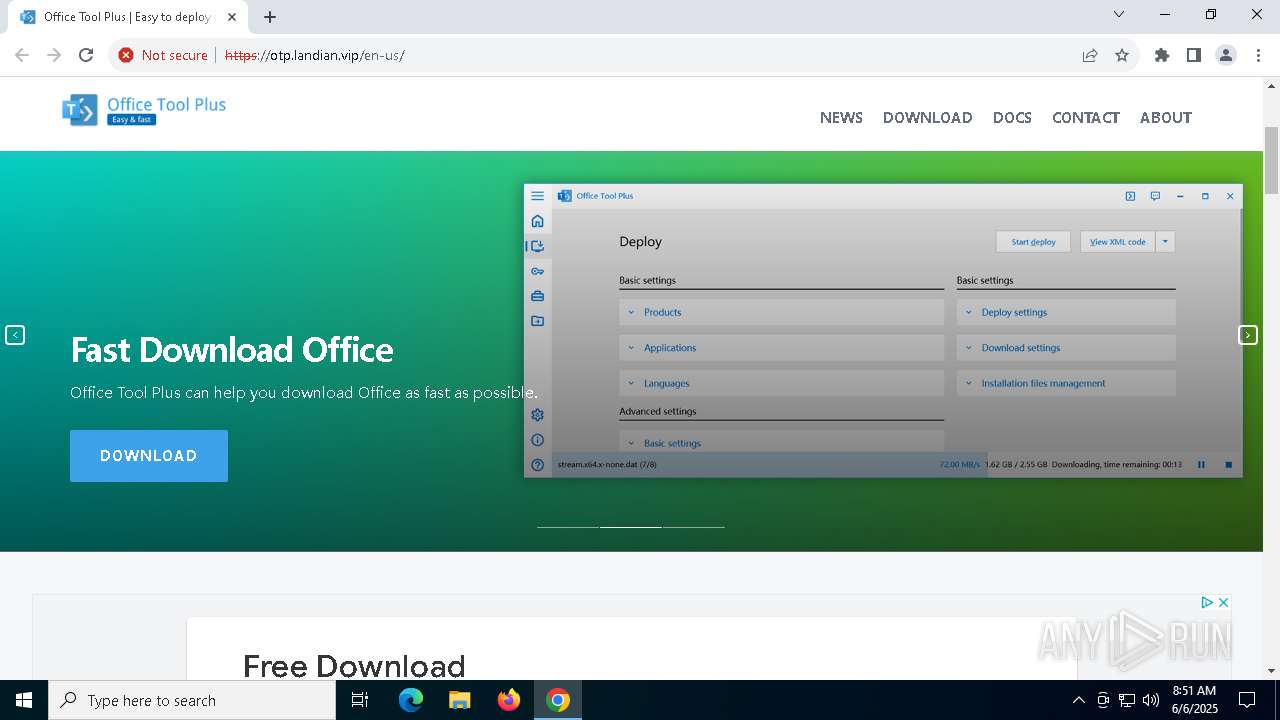
Task: Close the Office Tool Plus tab
Action: pyautogui.click(x=232, y=17)
